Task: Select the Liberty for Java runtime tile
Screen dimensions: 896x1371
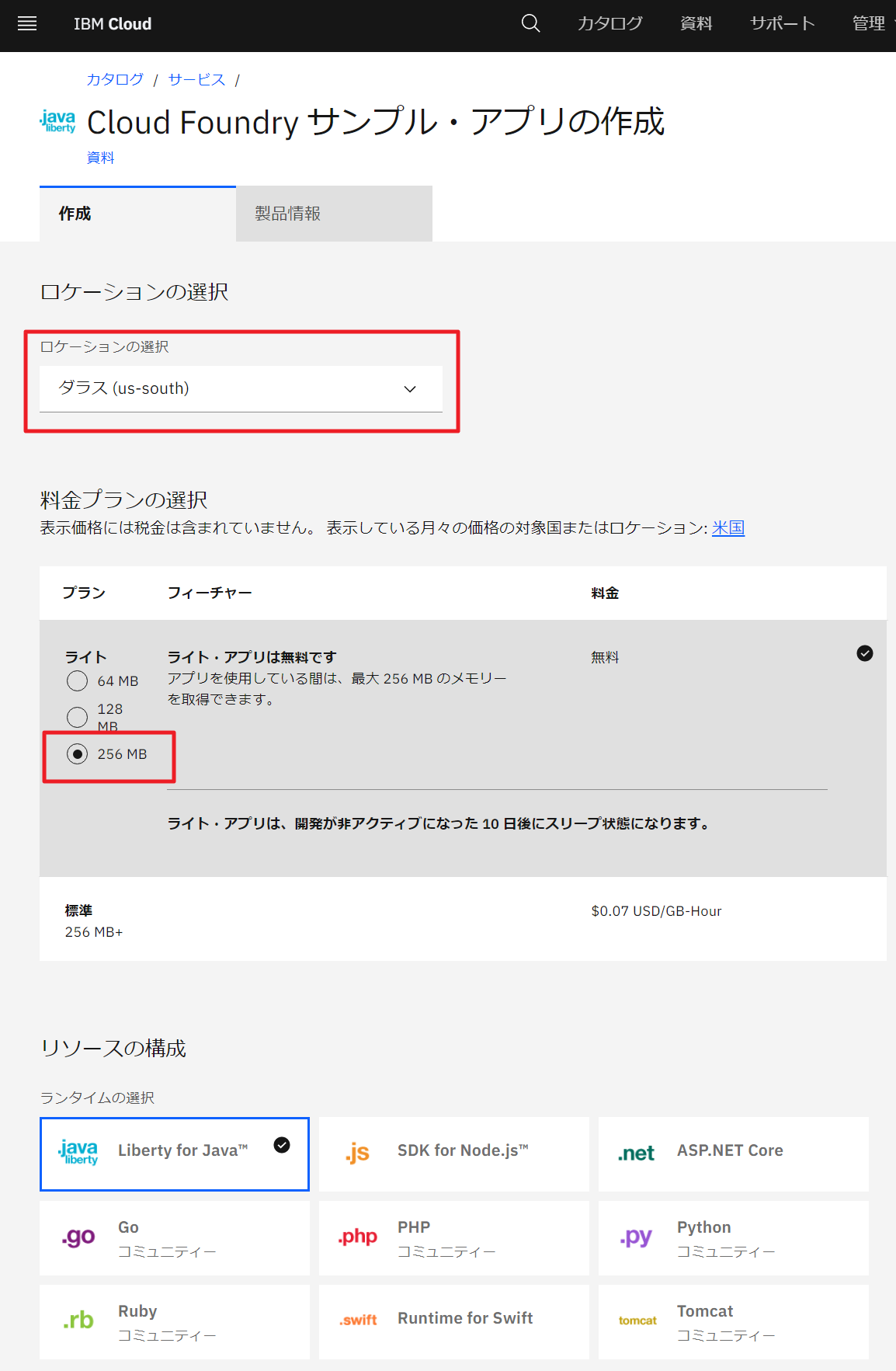Action: (x=175, y=1154)
